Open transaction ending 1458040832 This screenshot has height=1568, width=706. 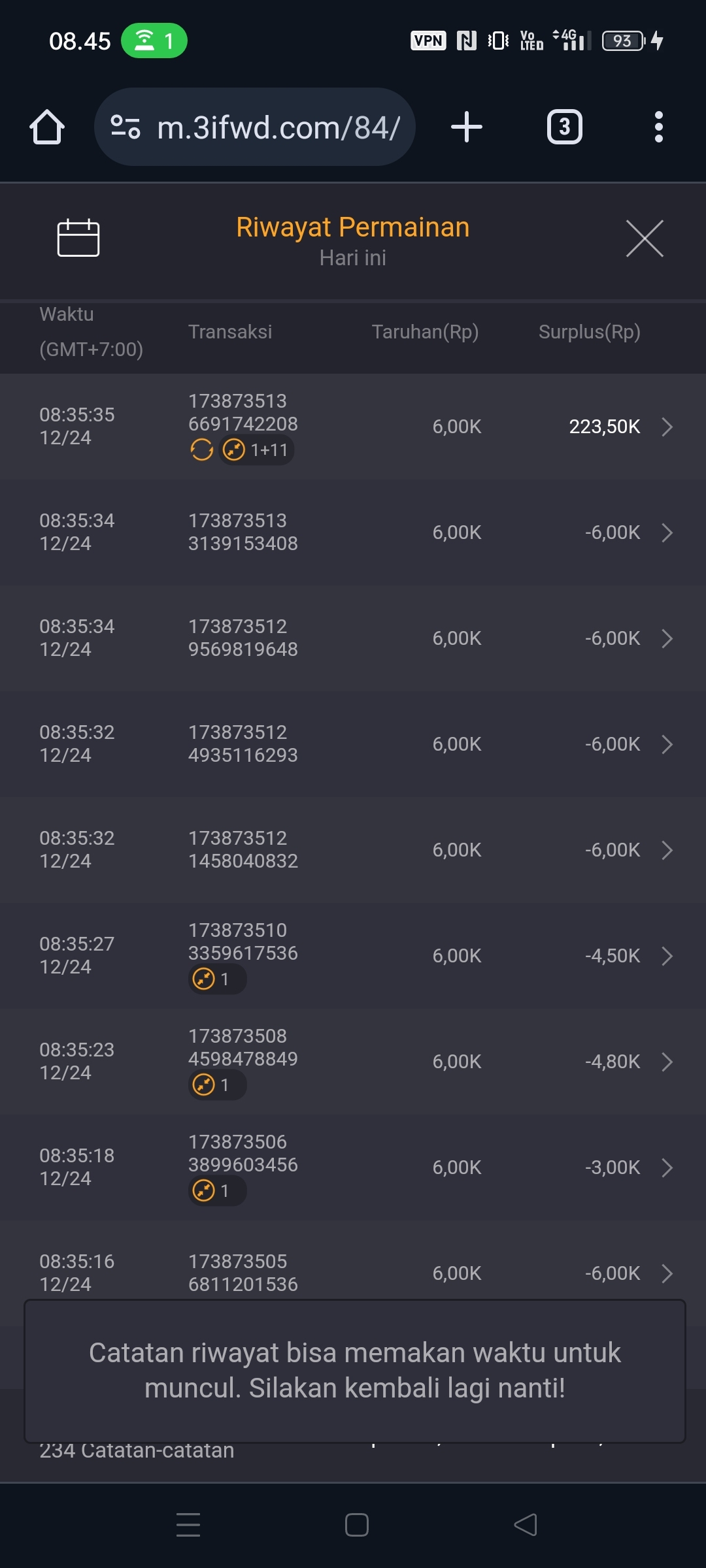pyautogui.click(x=243, y=849)
